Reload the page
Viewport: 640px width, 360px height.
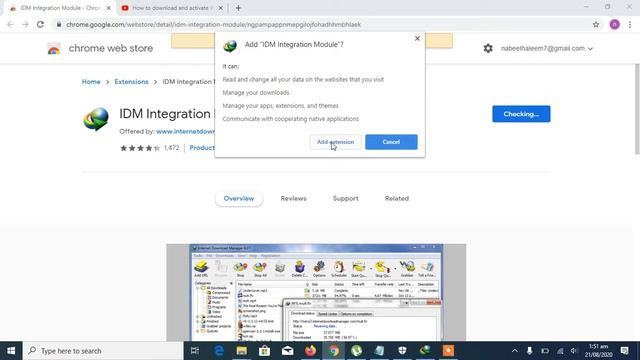tap(40, 24)
